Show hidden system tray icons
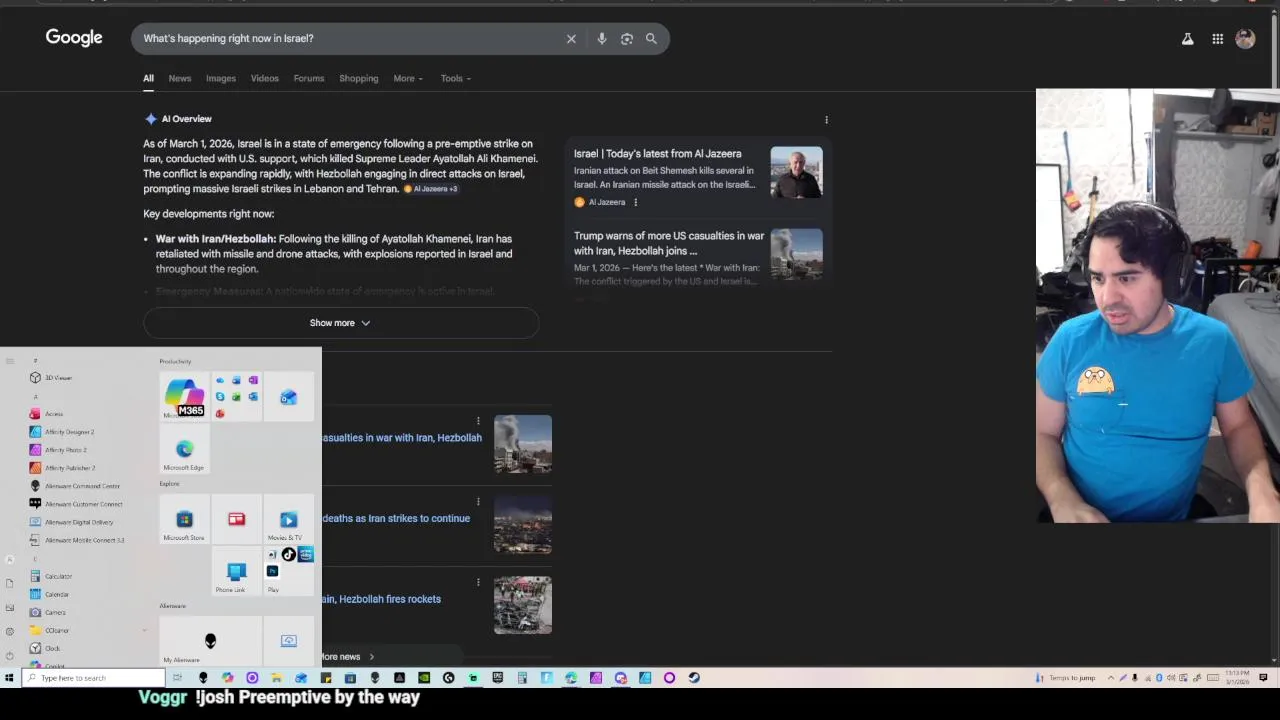The height and width of the screenshot is (720, 1280). [x=1110, y=678]
